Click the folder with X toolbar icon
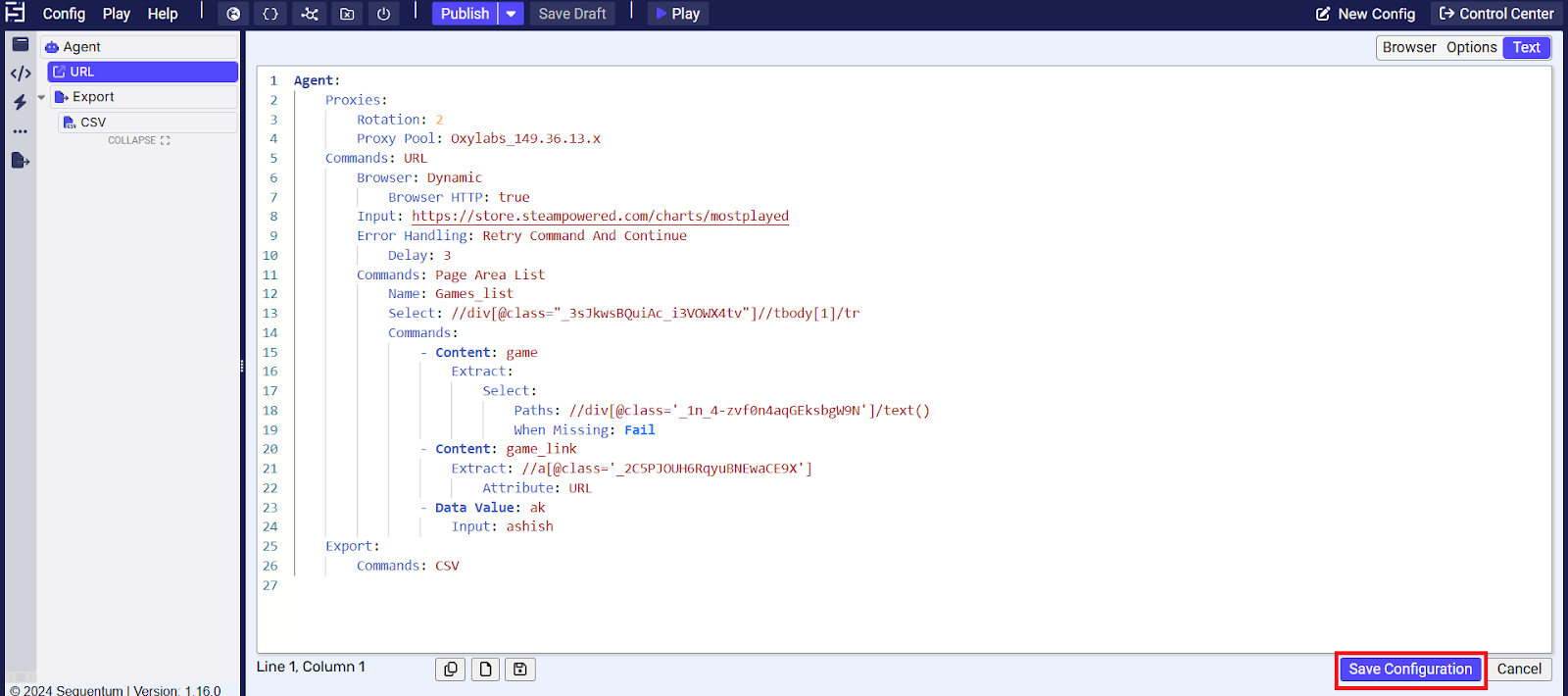 coord(347,14)
